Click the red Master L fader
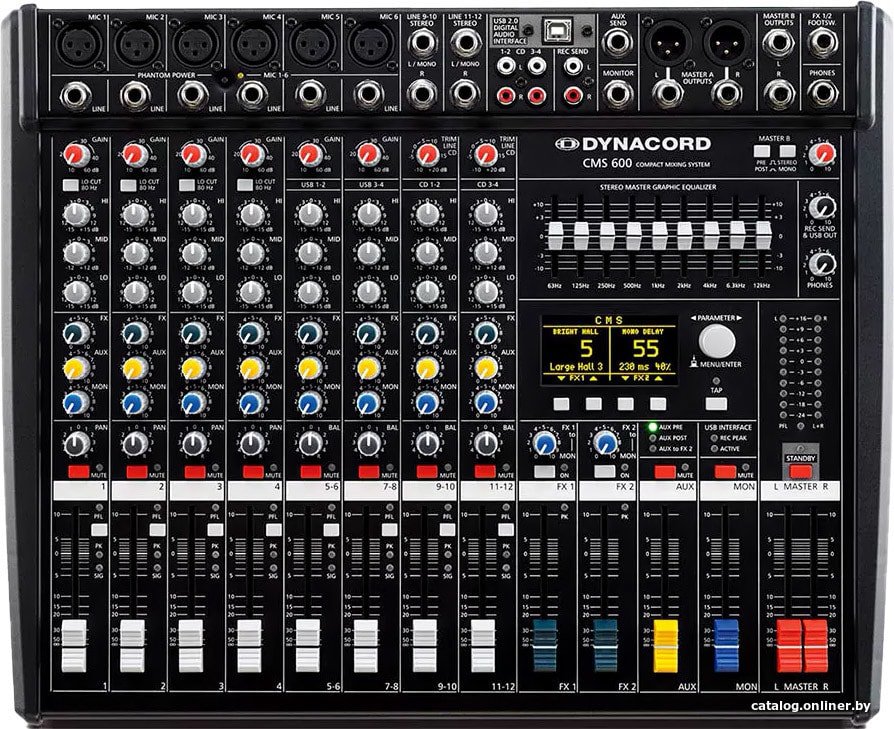This screenshot has width=894, height=729. [789, 645]
